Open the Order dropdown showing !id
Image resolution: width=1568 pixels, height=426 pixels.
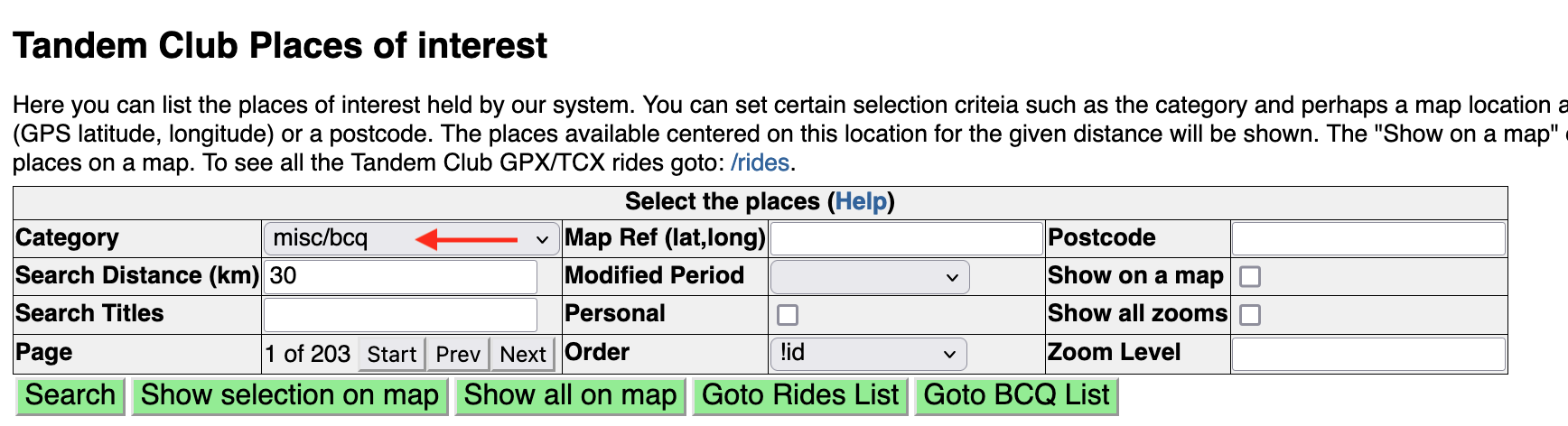pos(867,354)
